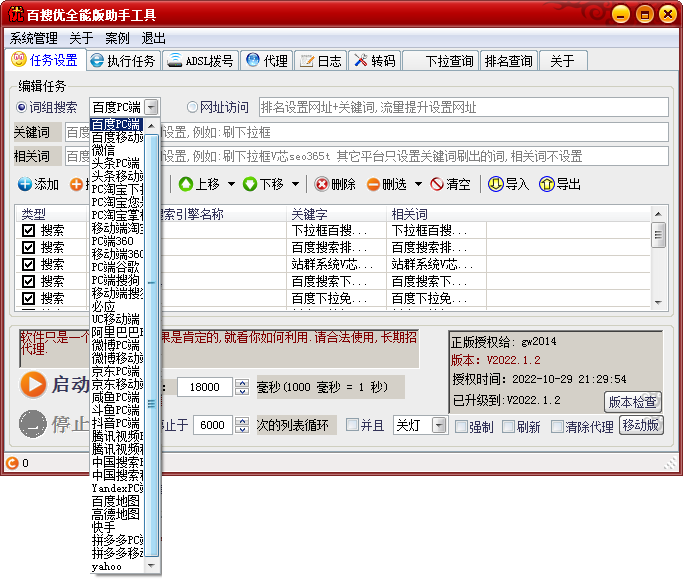Screen dimensions: 683x580
Task: Click the 清空 prohibition icon
Action: [x=437, y=184]
